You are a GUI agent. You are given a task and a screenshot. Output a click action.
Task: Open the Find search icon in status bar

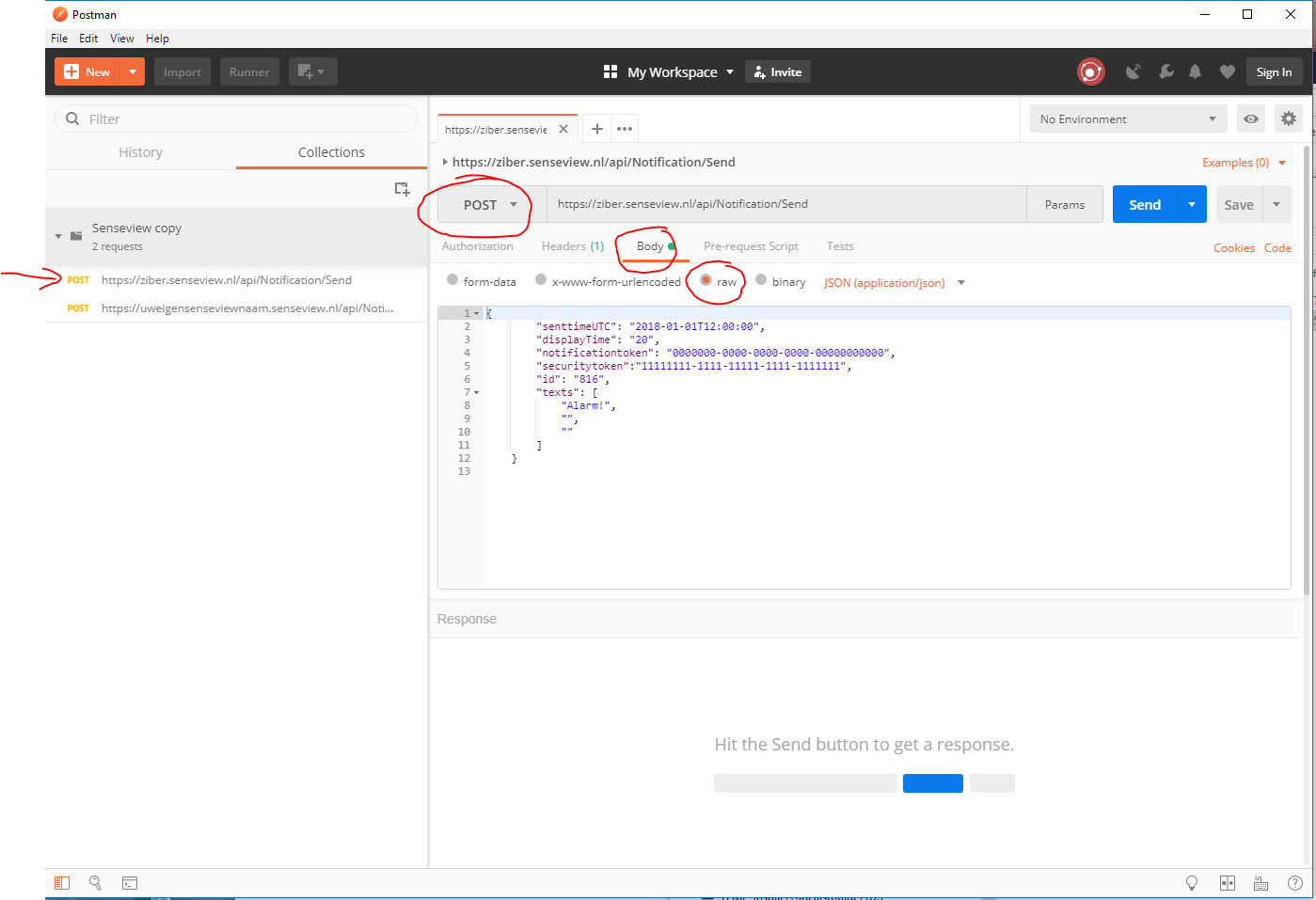pos(95,883)
